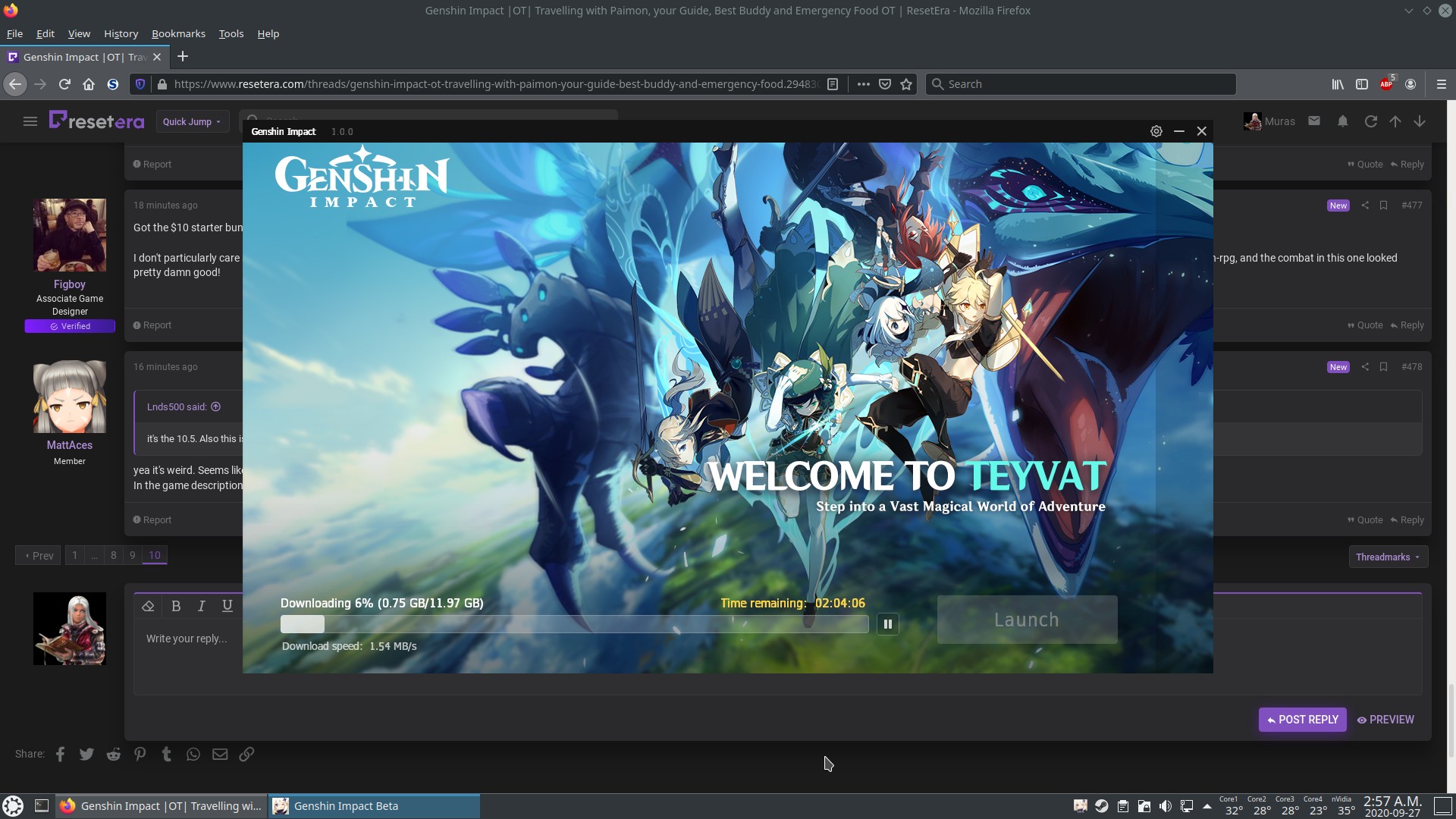Jump to page bottom arrow
The height and width of the screenshot is (819, 1456).
click(1420, 121)
